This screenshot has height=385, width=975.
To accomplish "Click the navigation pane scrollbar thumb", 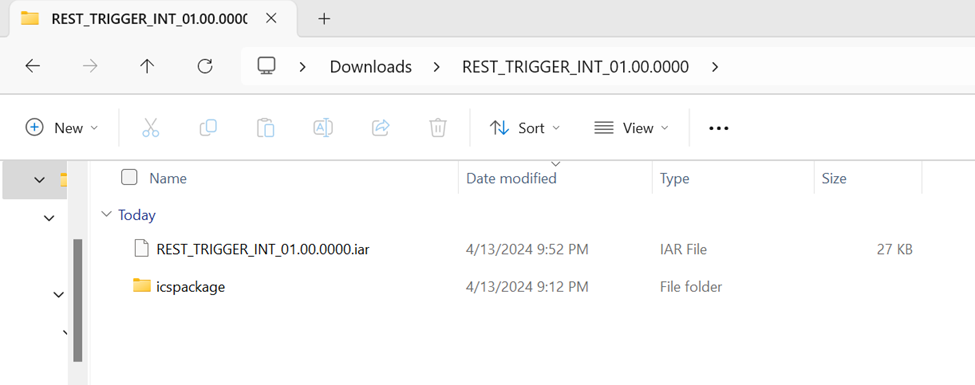I will [x=78, y=300].
